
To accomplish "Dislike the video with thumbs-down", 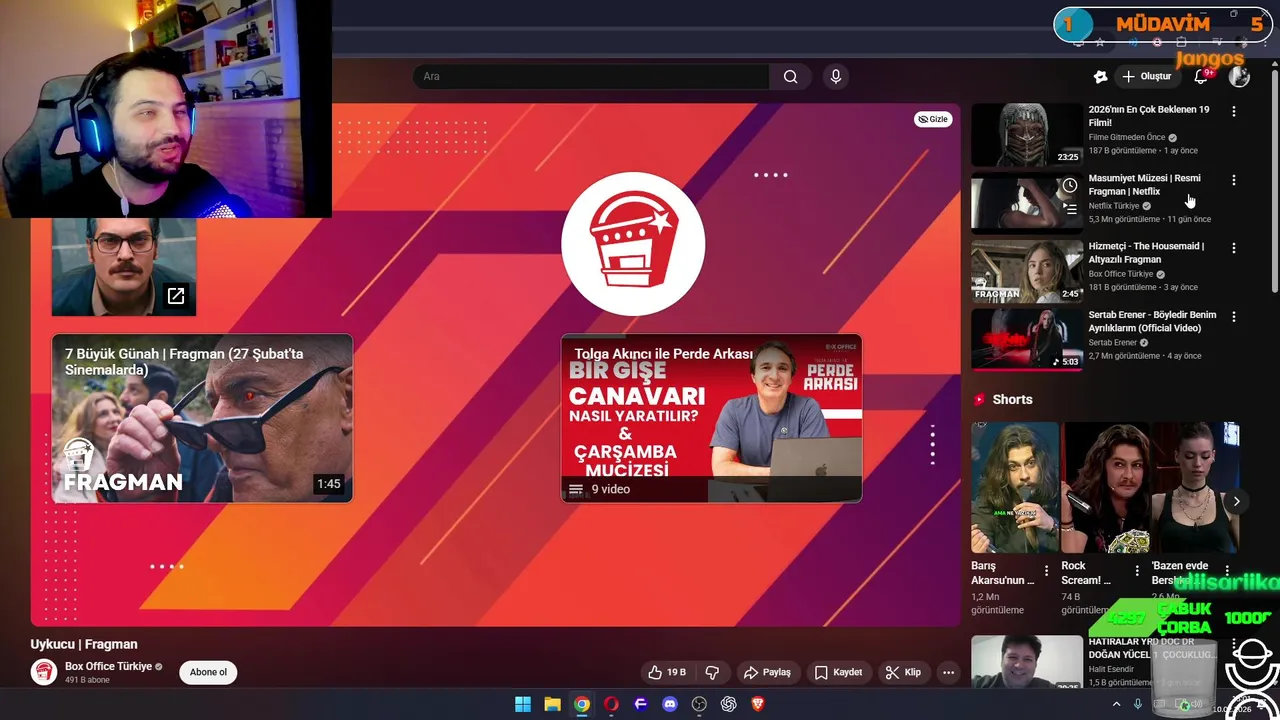I will tap(712, 672).
